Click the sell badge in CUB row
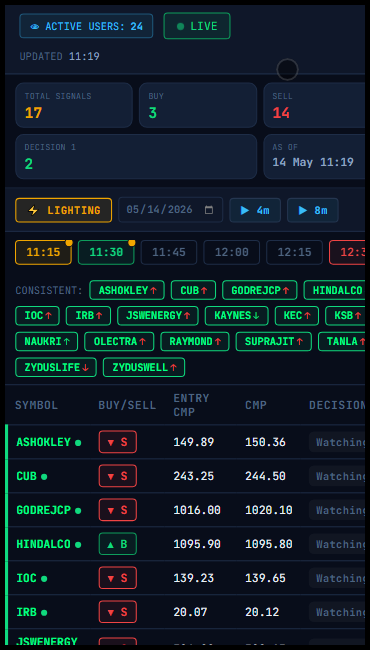 118,476
